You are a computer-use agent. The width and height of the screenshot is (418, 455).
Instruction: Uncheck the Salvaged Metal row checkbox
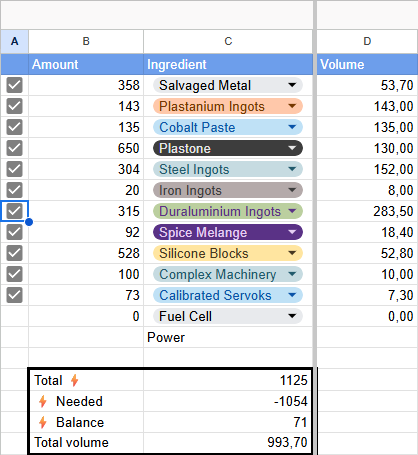(14, 85)
